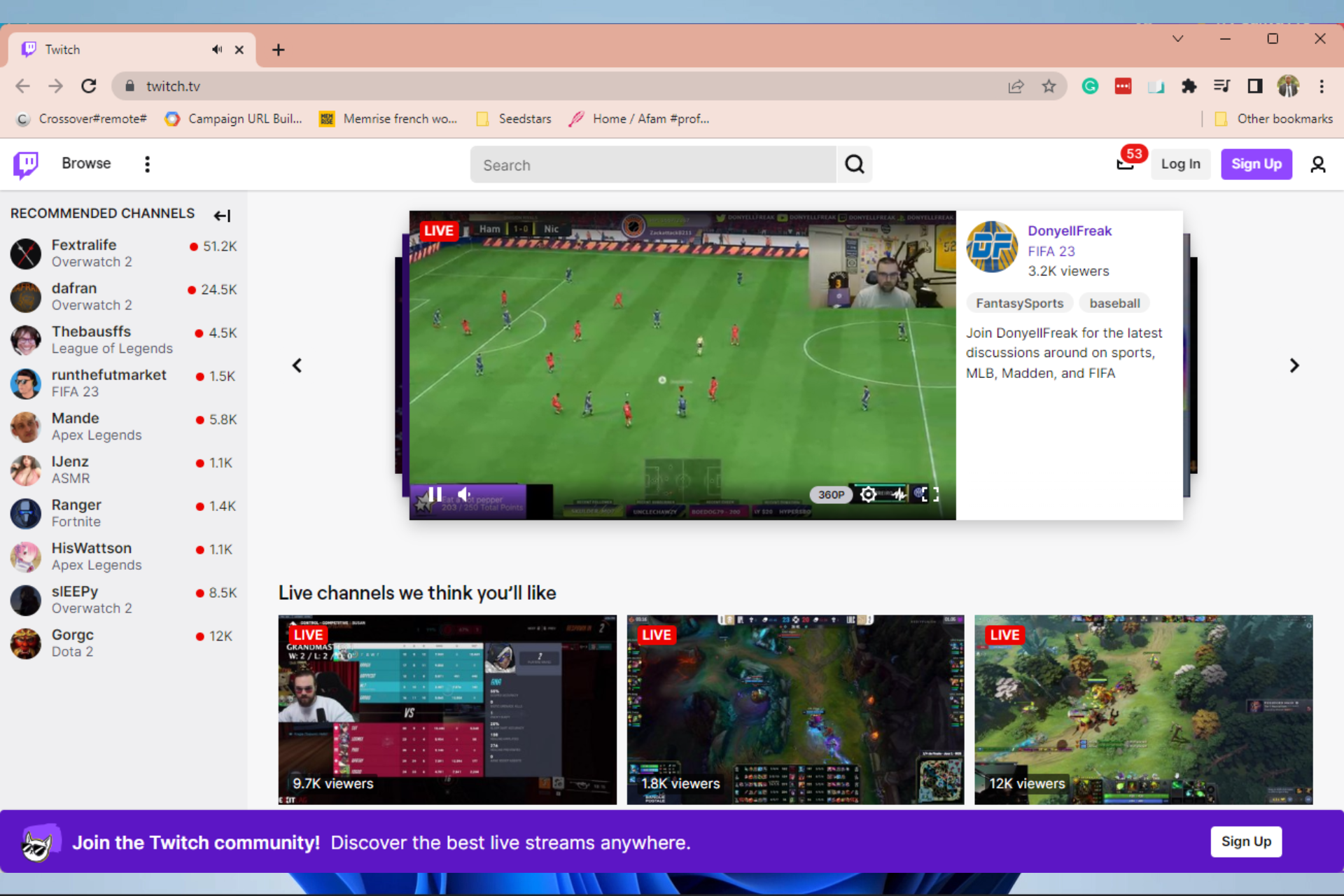Mute the featured stream volume

[464, 494]
